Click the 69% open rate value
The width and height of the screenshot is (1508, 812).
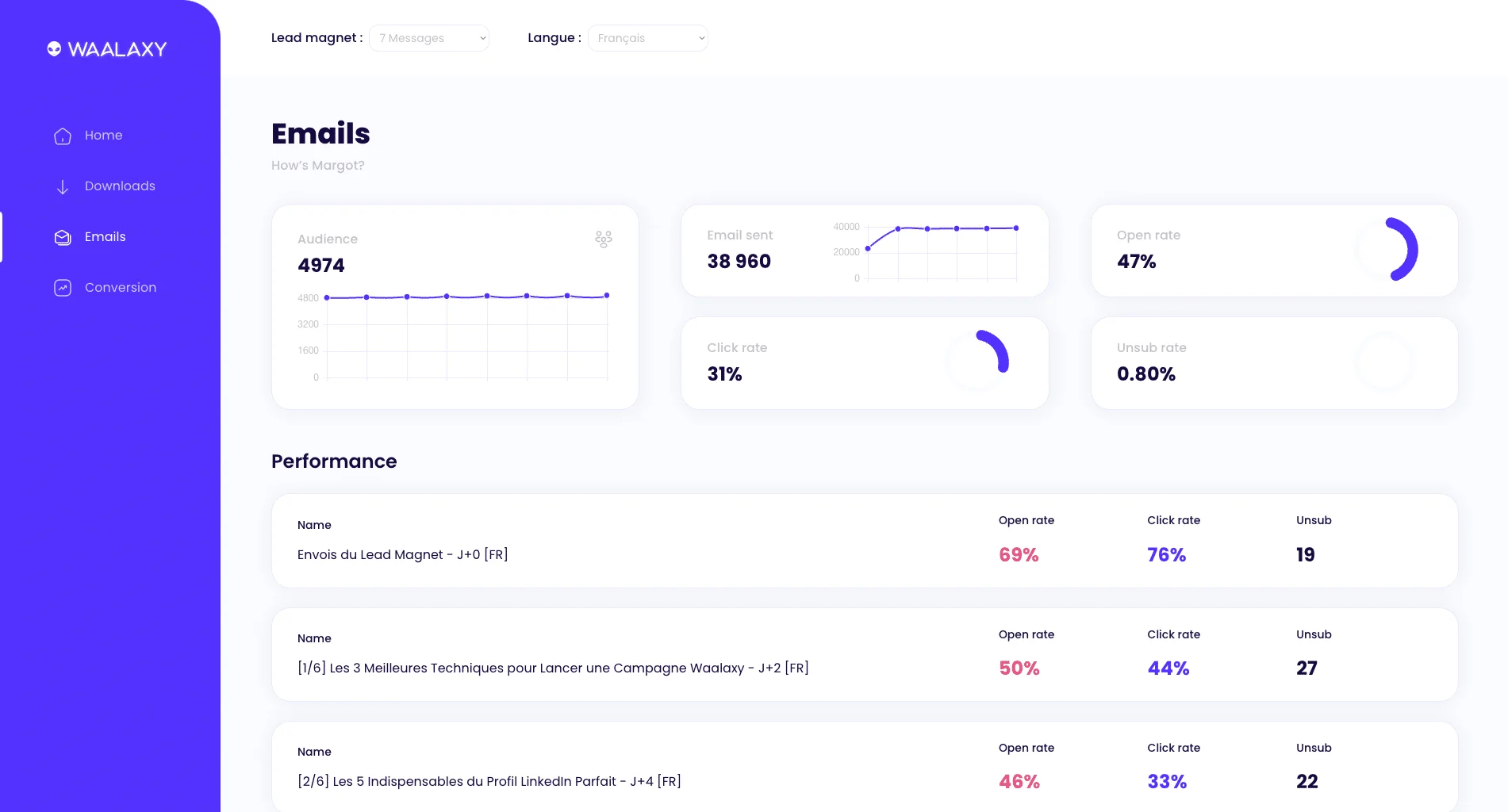click(x=1019, y=555)
